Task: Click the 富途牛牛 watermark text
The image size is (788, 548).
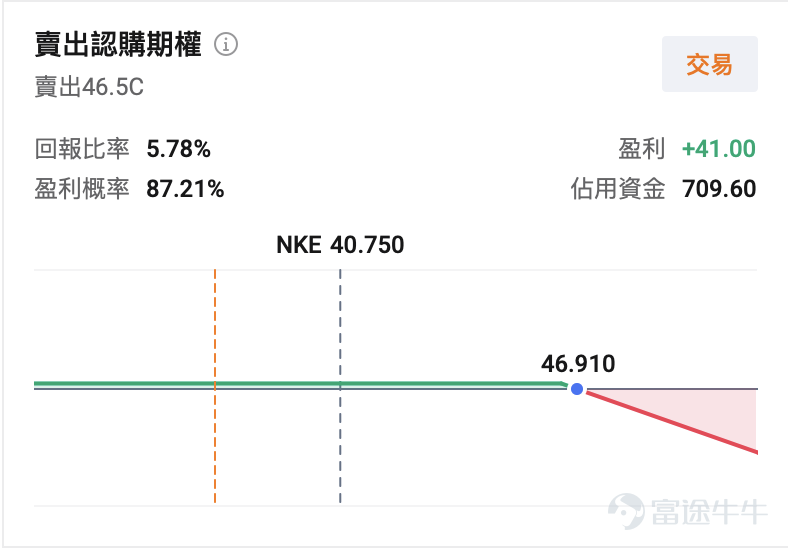Action: click(x=709, y=512)
